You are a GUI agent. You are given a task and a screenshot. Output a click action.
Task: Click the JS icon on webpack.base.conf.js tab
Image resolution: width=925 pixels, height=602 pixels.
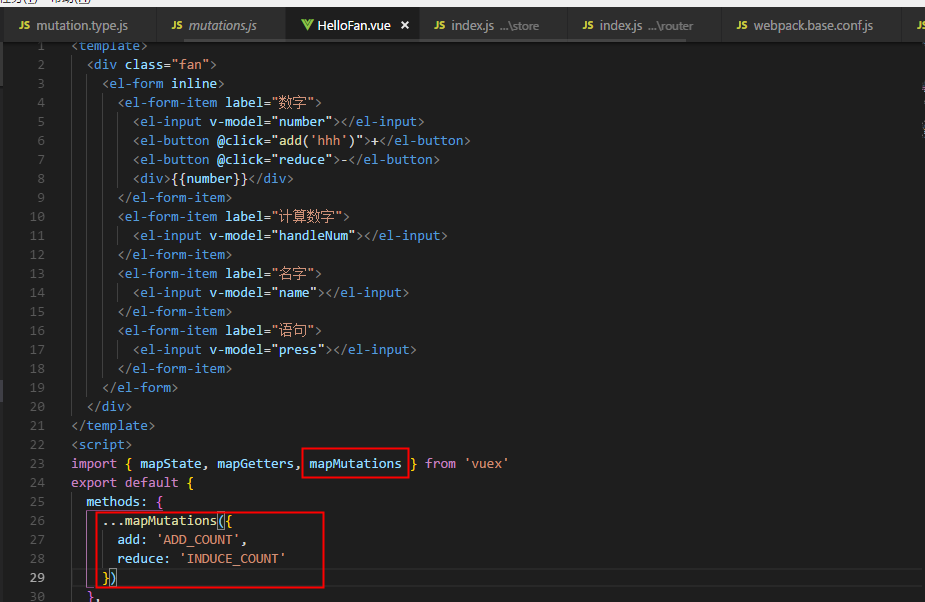coord(742,25)
